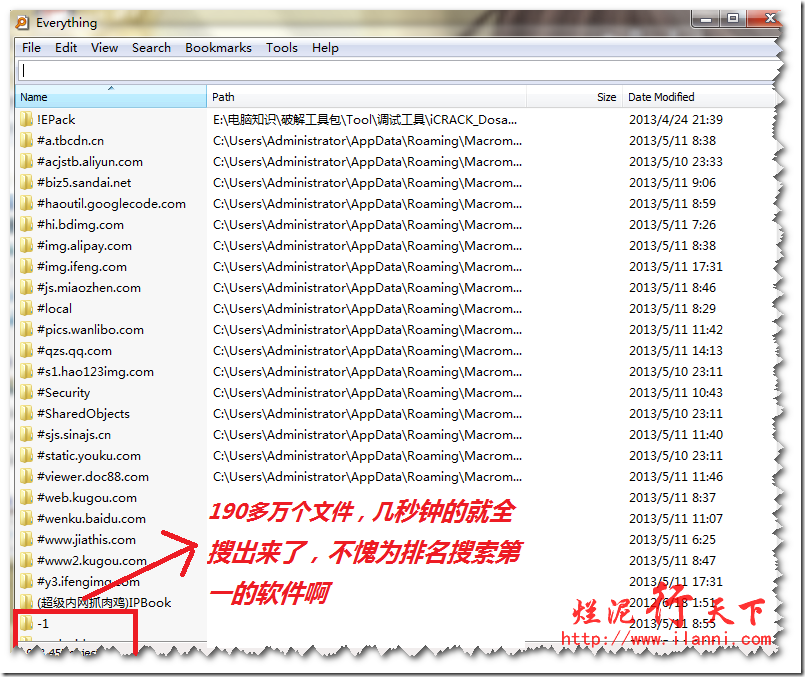
Task: Click the path of the !EPack row
Action: pos(365,120)
